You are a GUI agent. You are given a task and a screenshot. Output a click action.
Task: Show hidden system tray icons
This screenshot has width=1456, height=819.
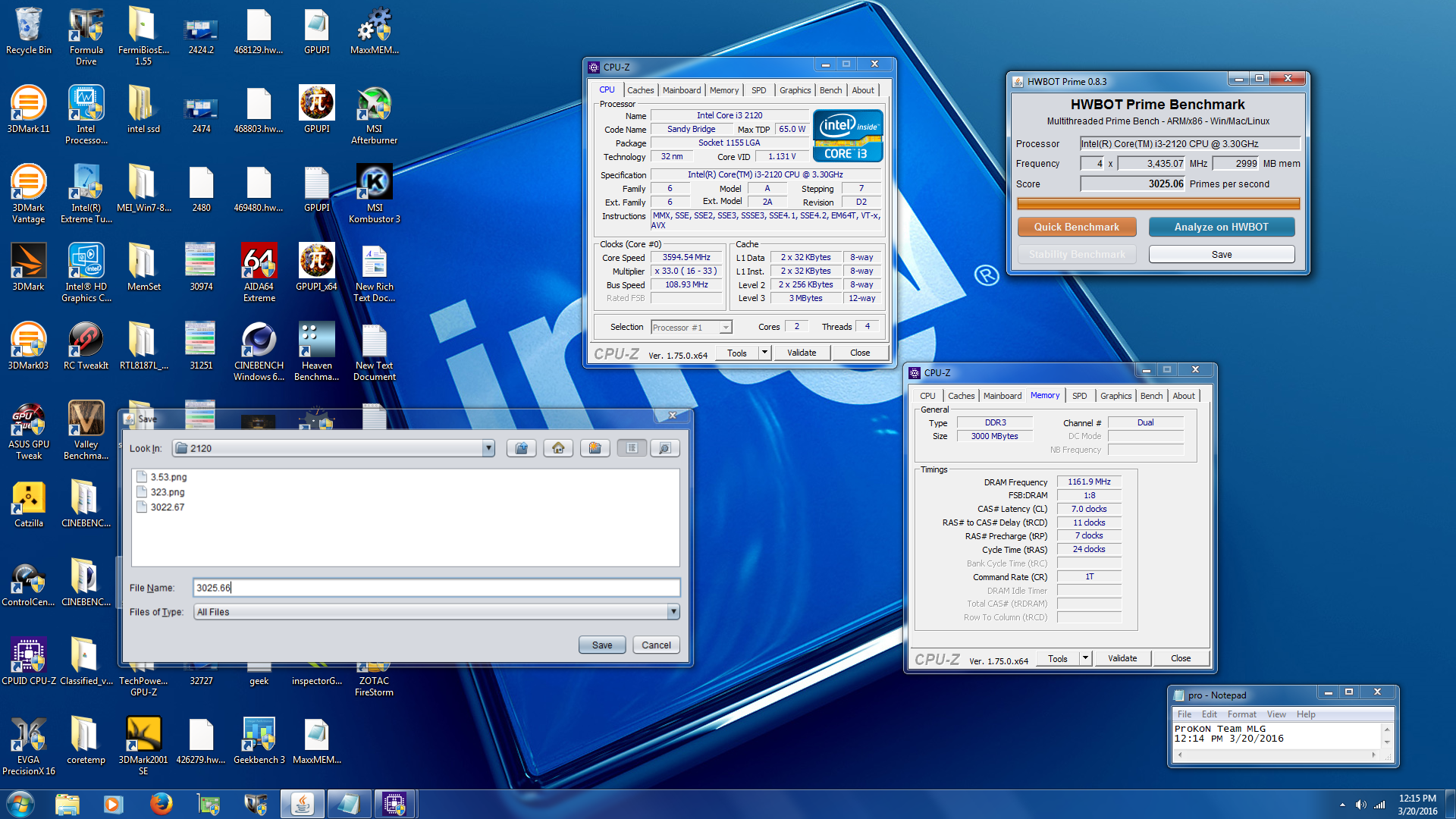[1342, 805]
